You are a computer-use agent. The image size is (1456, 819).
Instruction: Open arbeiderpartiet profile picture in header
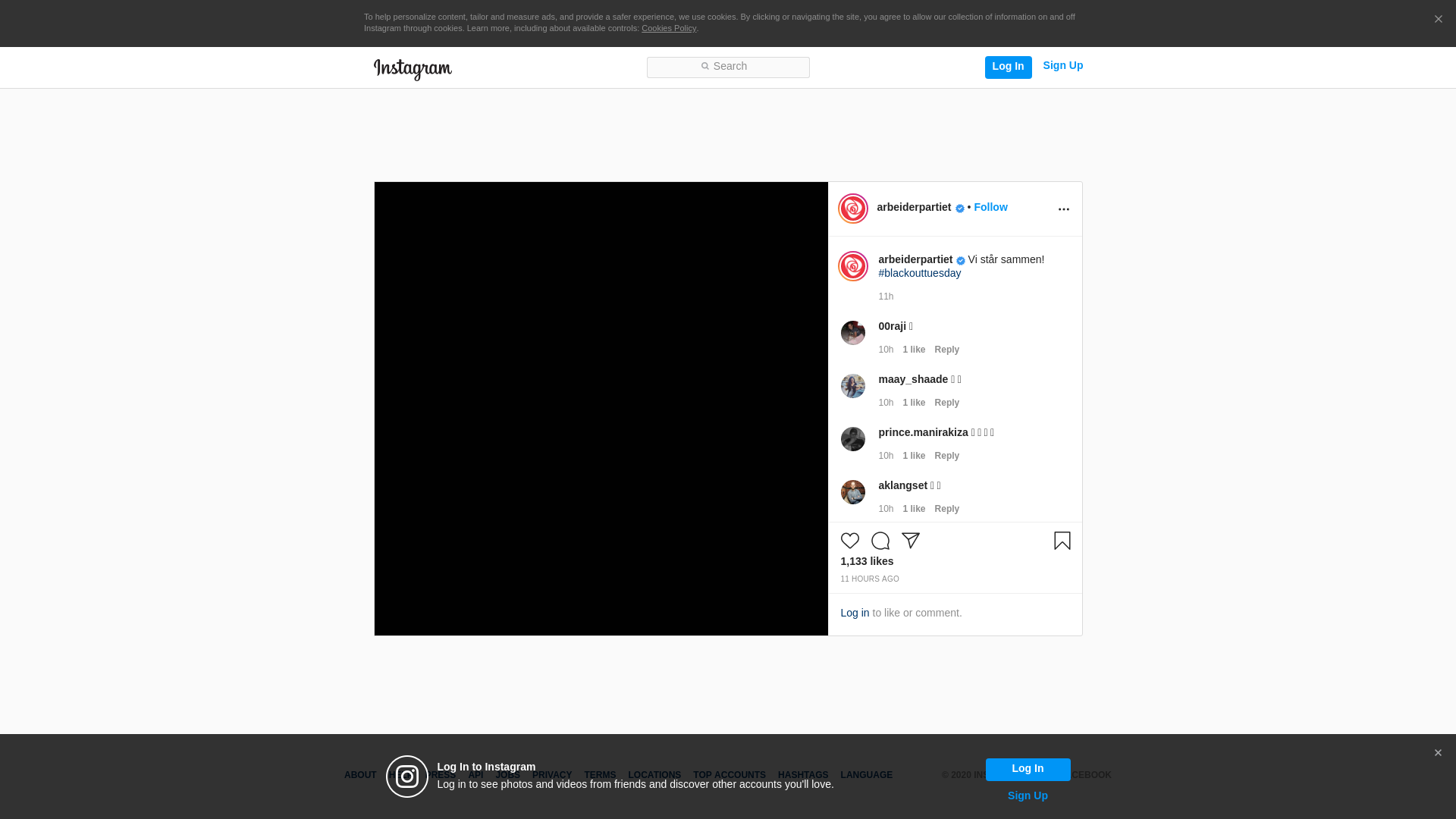(852, 209)
